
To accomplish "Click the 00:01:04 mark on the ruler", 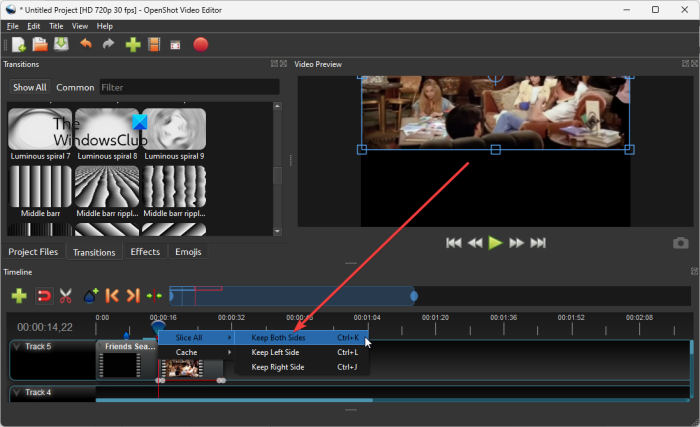I will pos(367,318).
